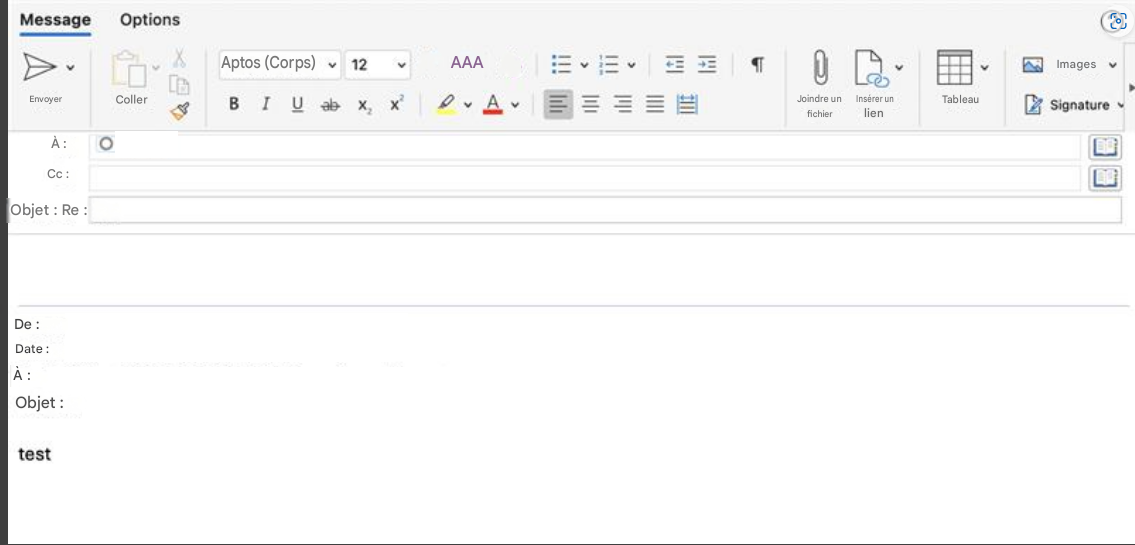This screenshot has height=545, width=1135.
Task: Click the "Date :" quoted header label
Action: 33,349
